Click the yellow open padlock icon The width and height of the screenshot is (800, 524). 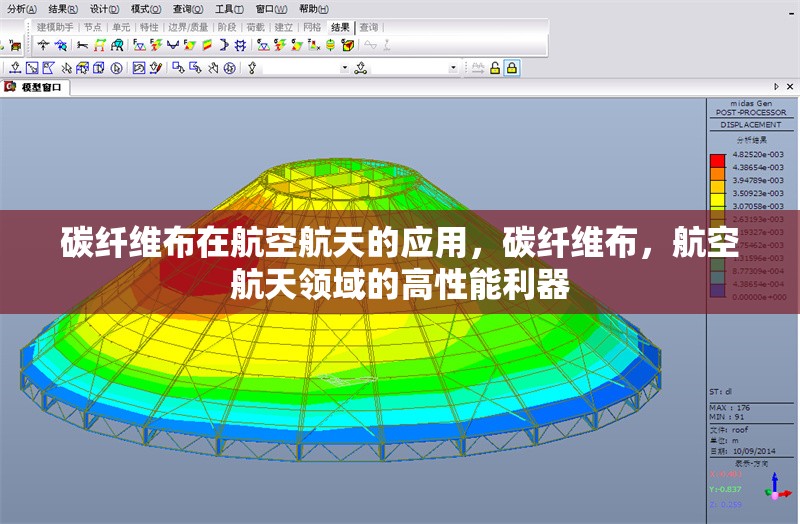(494, 68)
